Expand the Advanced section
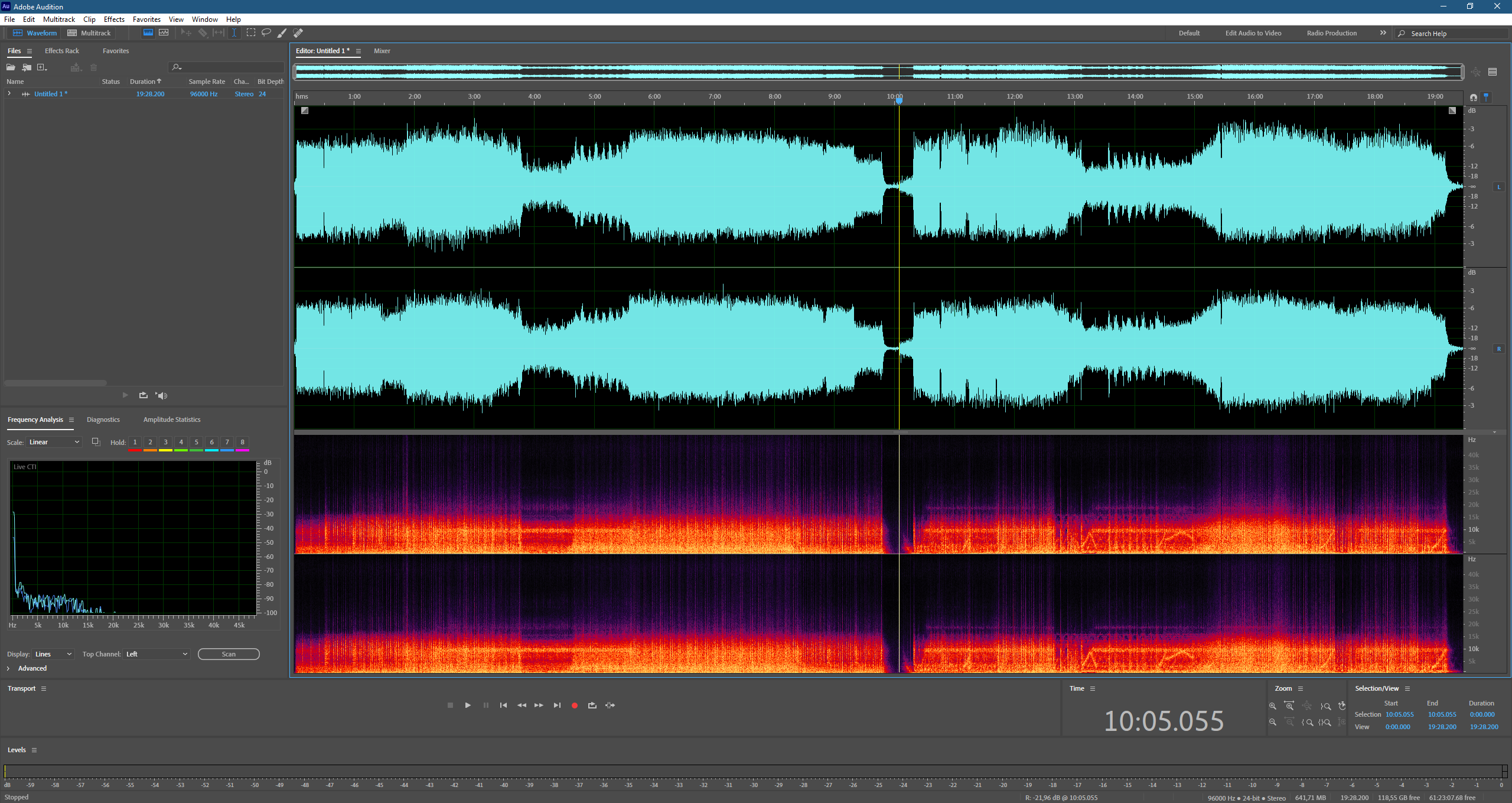 coord(27,668)
